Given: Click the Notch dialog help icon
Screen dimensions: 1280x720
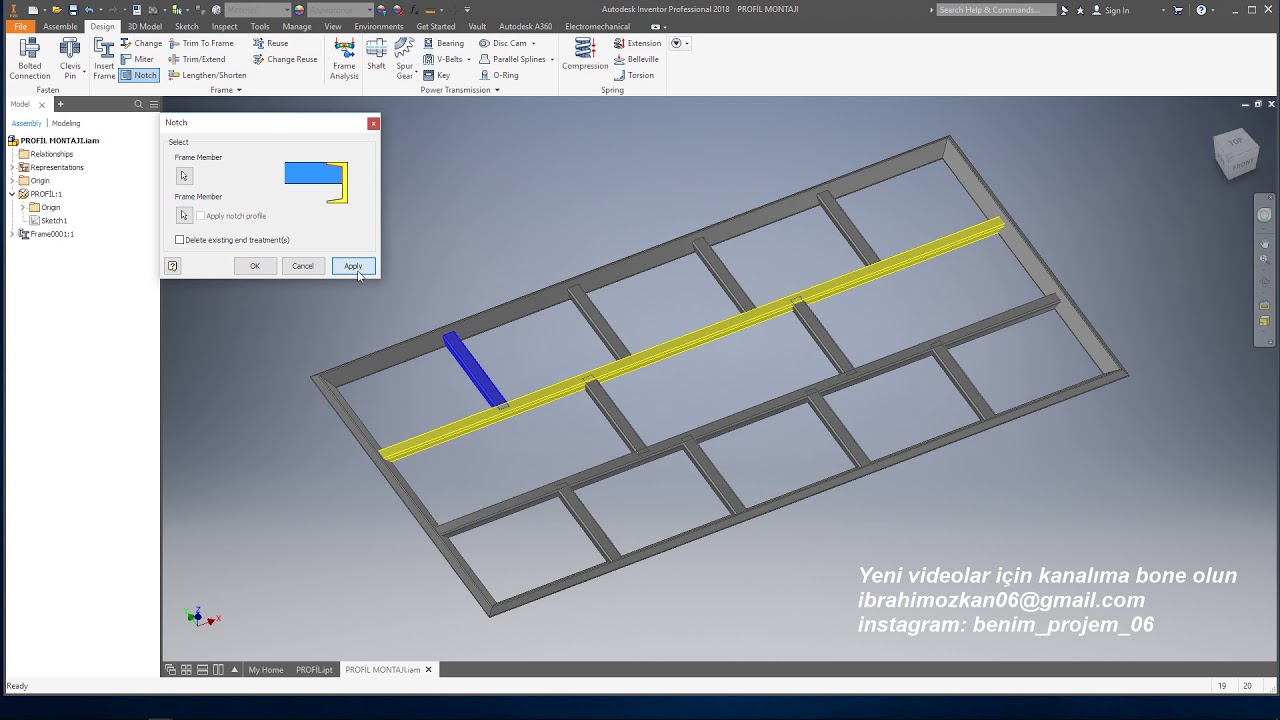Looking at the screenshot, I should coord(173,266).
